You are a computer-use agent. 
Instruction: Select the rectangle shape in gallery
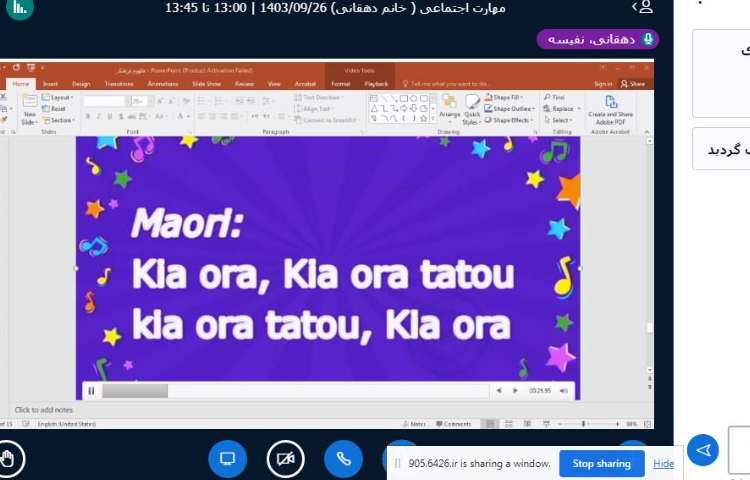404,98
